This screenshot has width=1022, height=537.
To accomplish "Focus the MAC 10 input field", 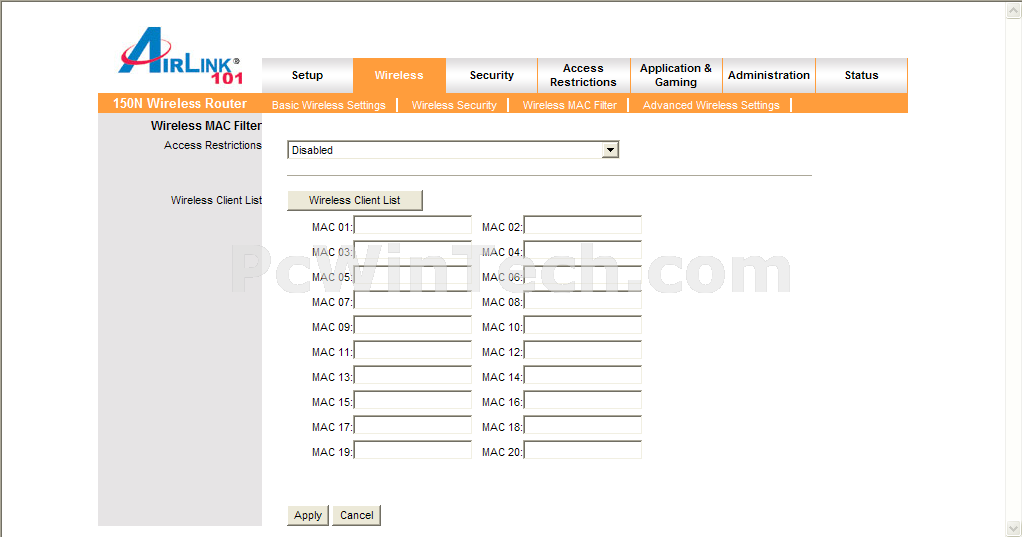I will point(583,325).
